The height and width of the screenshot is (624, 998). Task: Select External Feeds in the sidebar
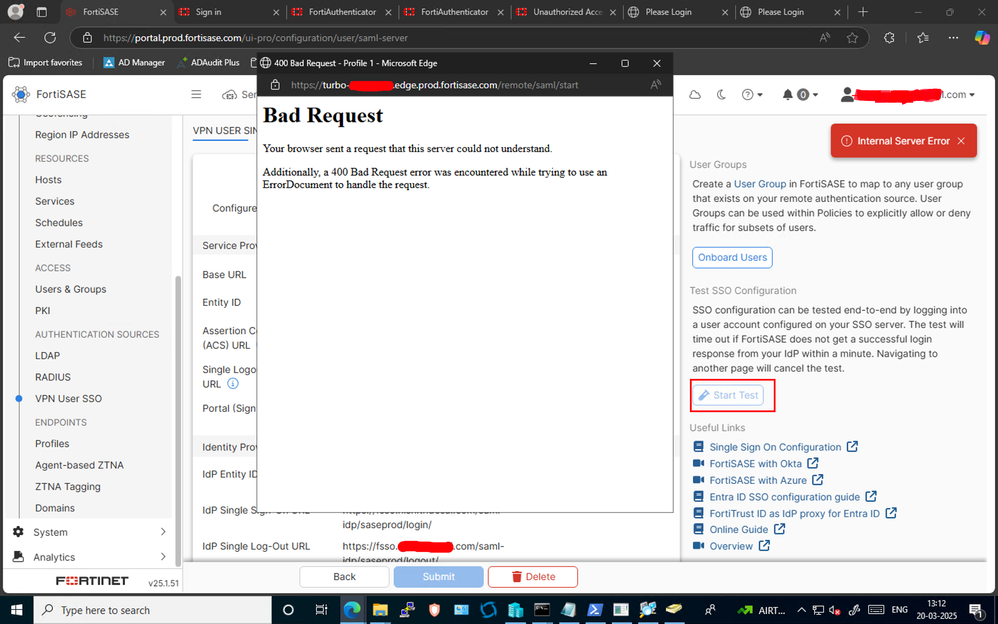69,244
